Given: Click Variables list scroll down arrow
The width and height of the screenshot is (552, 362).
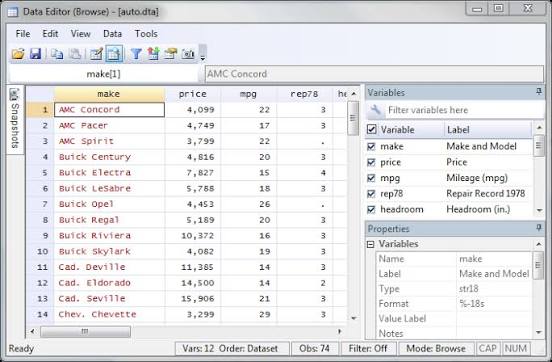Looking at the screenshot, I should point(539,210).
